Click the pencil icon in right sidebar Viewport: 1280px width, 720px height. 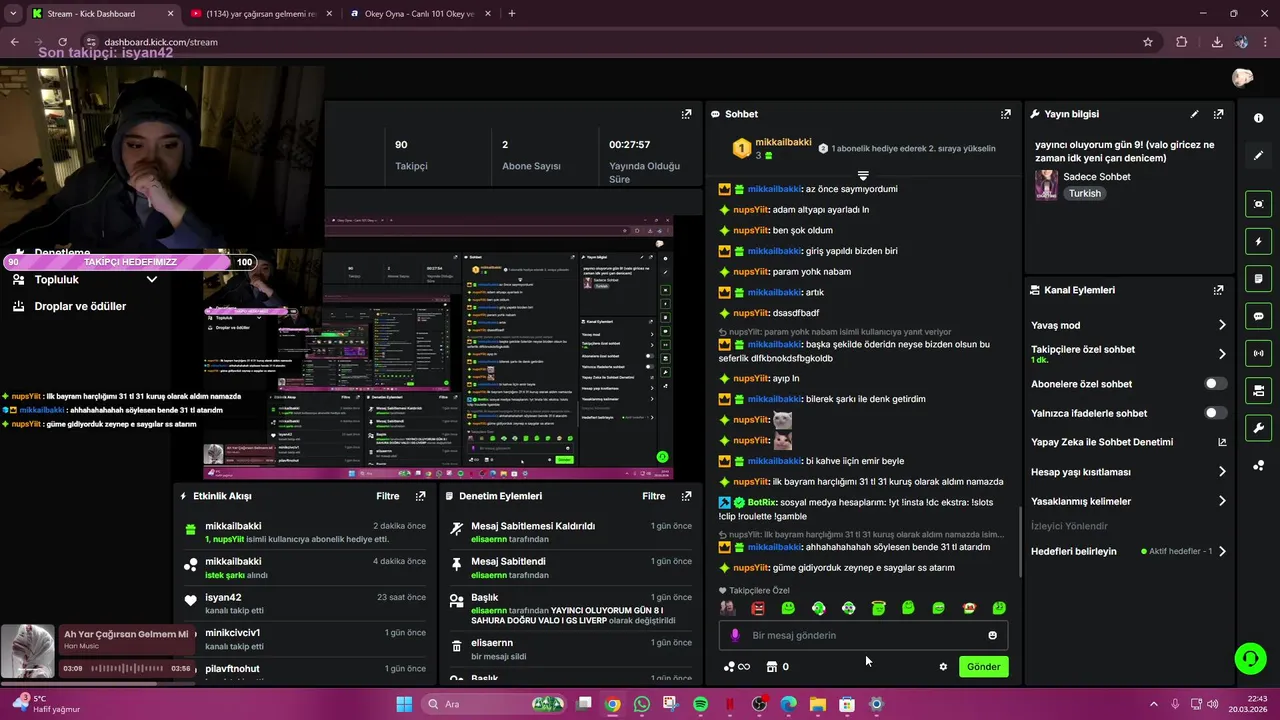click(x=1258, y=156)
